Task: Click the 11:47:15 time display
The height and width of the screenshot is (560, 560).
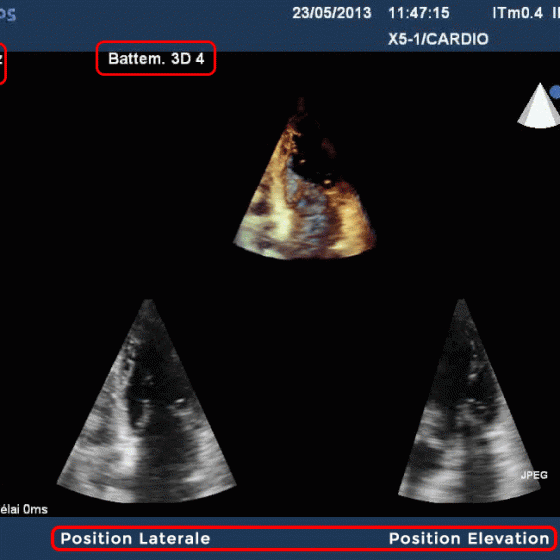Action: point(419,13)
